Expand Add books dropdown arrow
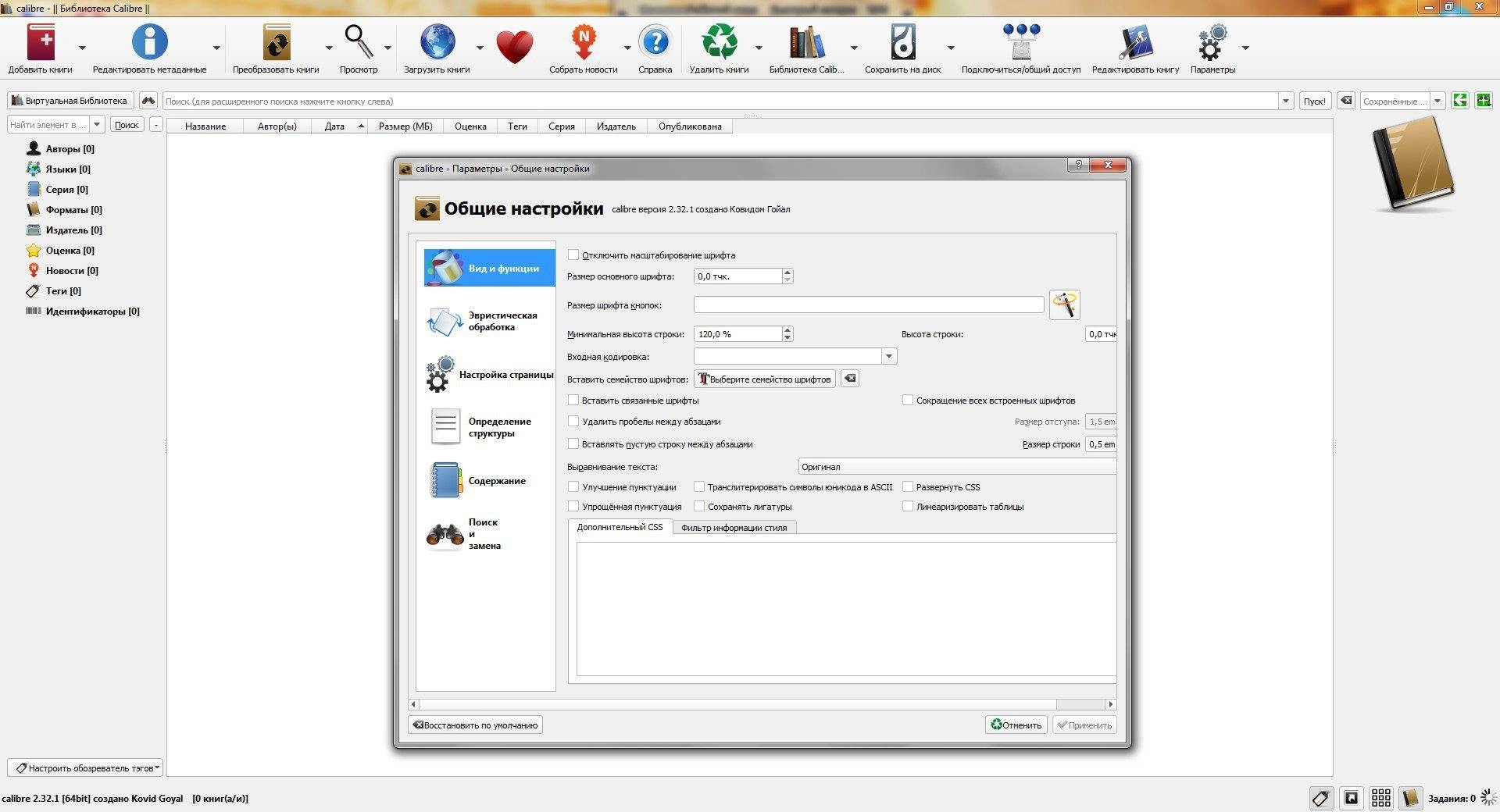Viewport: 1500px width, 812px height. [82, 48]
